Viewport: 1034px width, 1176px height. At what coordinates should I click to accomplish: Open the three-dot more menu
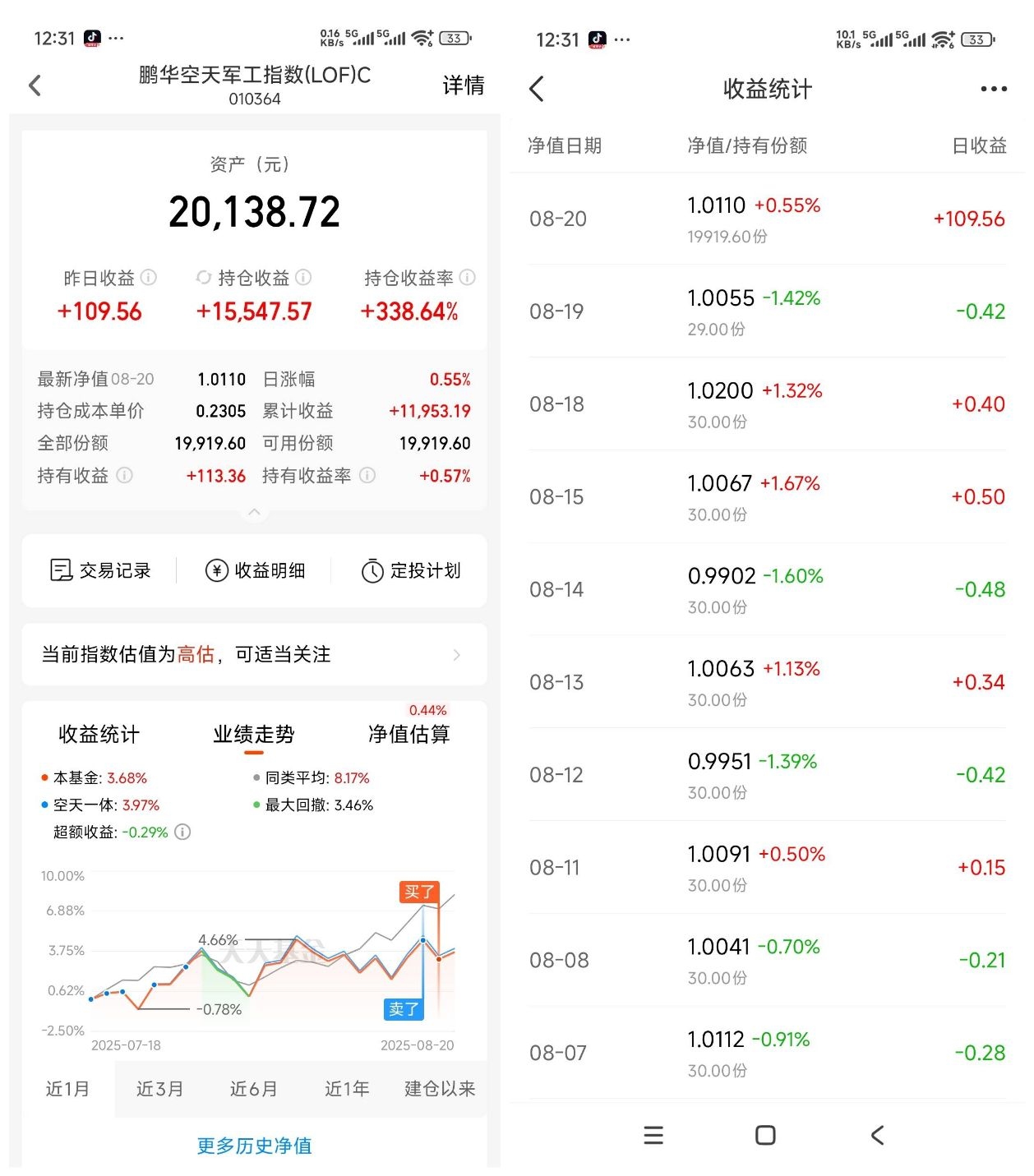point(994,89)
